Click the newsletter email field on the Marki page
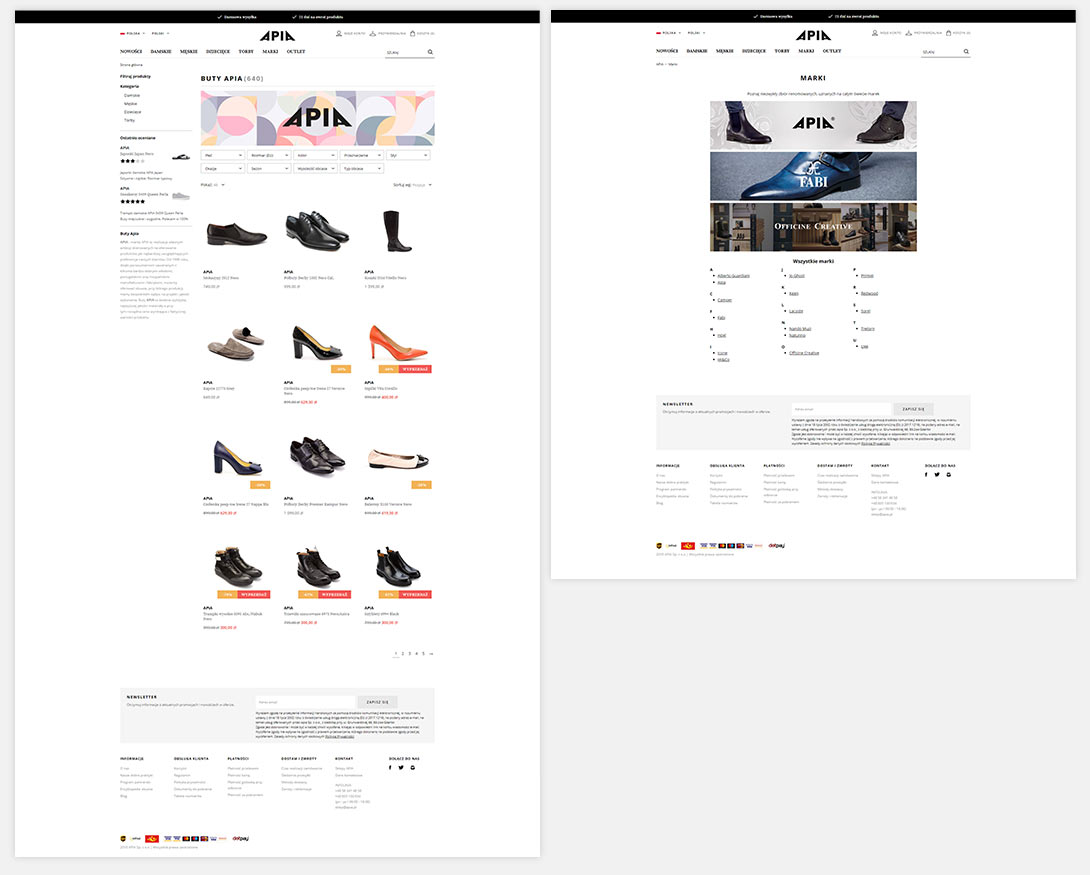This screenshot has width=1090, height=875. [841, 409]
